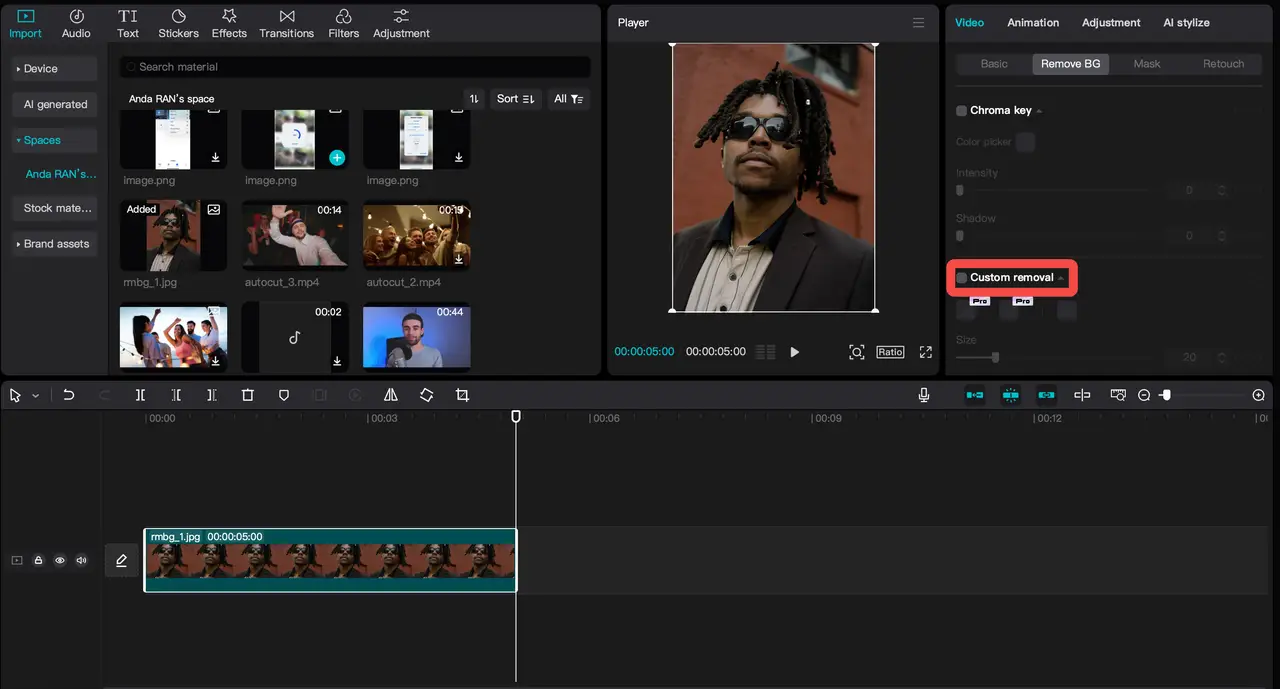The height and width of the screenshot is (689, 1280).
Task: Mirror the clip horizontally
Action: 391,395
